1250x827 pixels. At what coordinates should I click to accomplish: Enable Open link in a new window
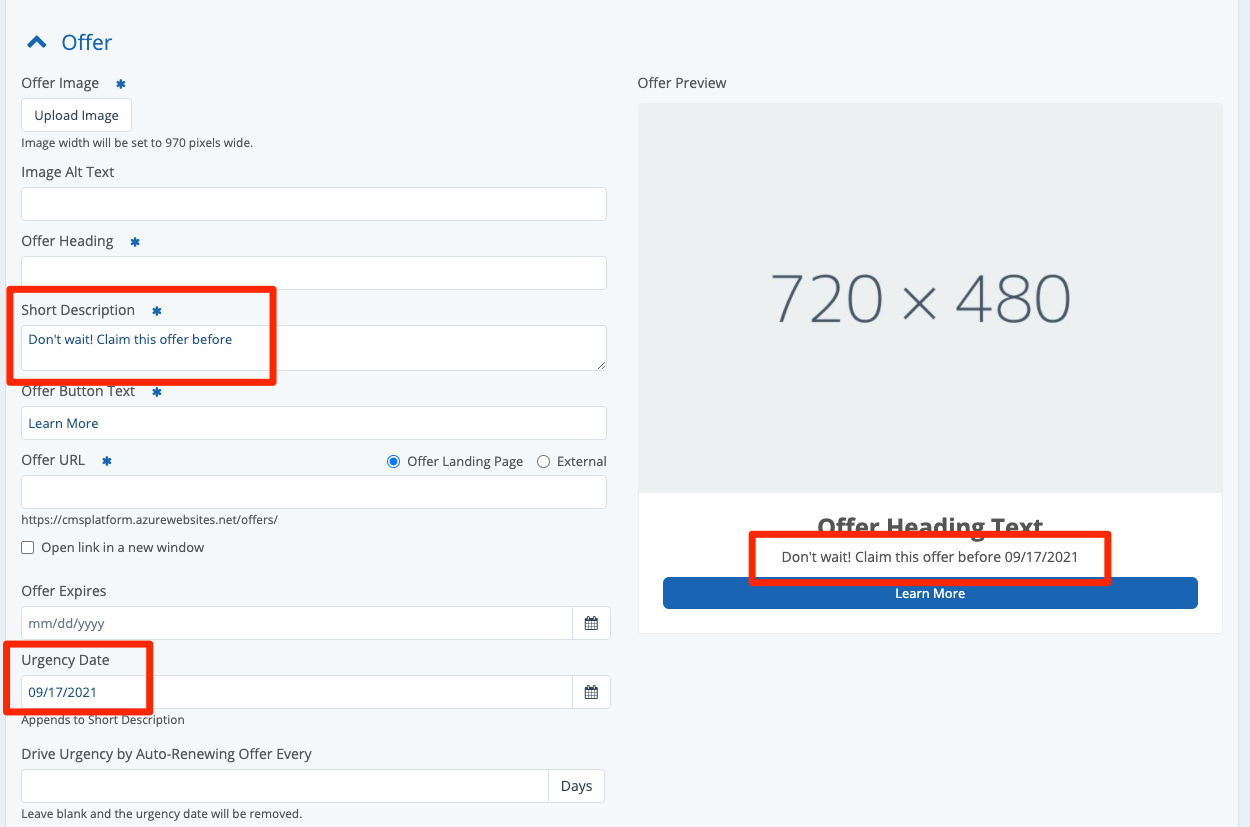(x=28, y=548)
